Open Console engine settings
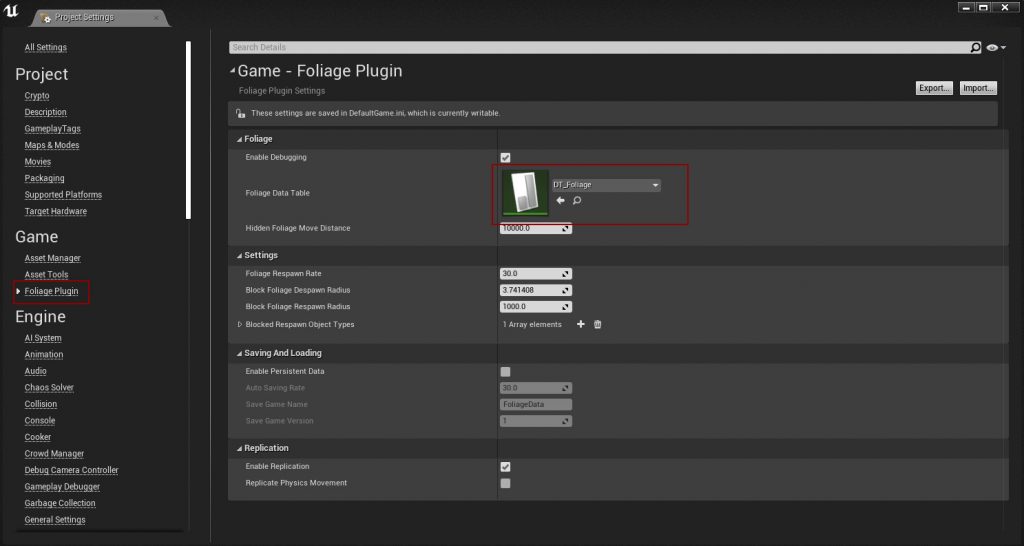Image resolution: width=1024 pixels, height=546 pixels. coord(40,421)
